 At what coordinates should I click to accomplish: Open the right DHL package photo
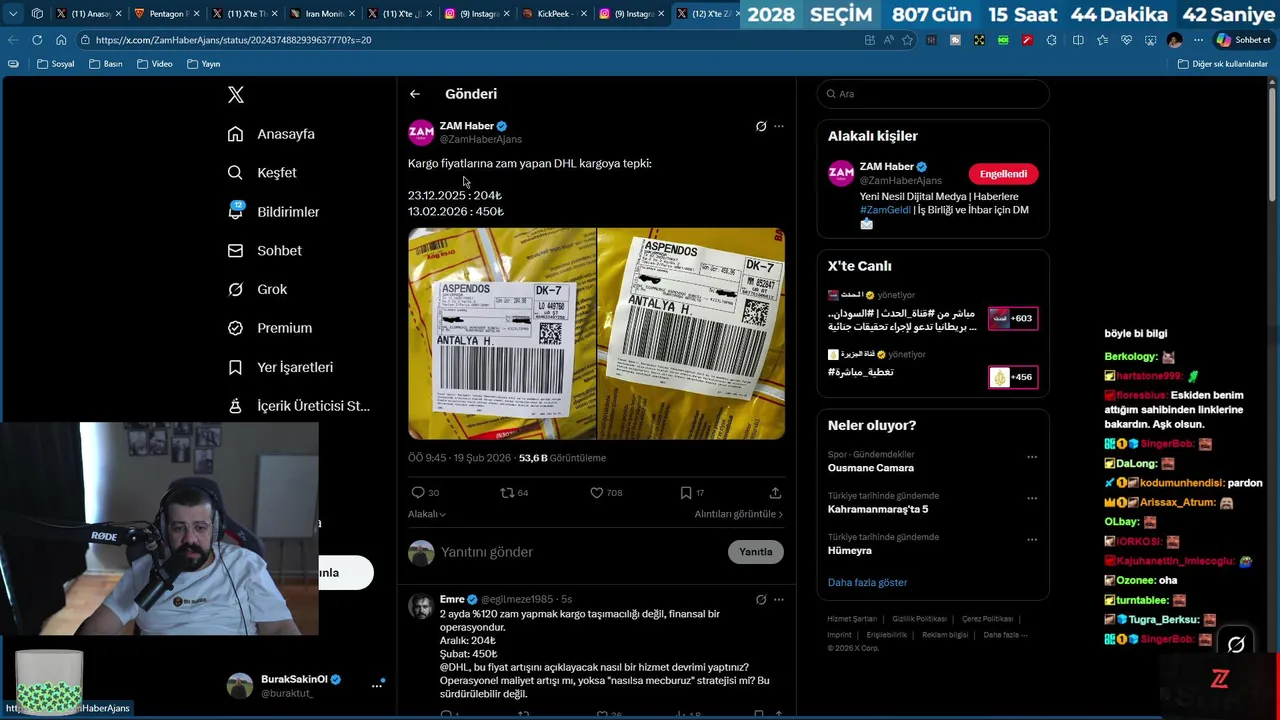(691, 334)
